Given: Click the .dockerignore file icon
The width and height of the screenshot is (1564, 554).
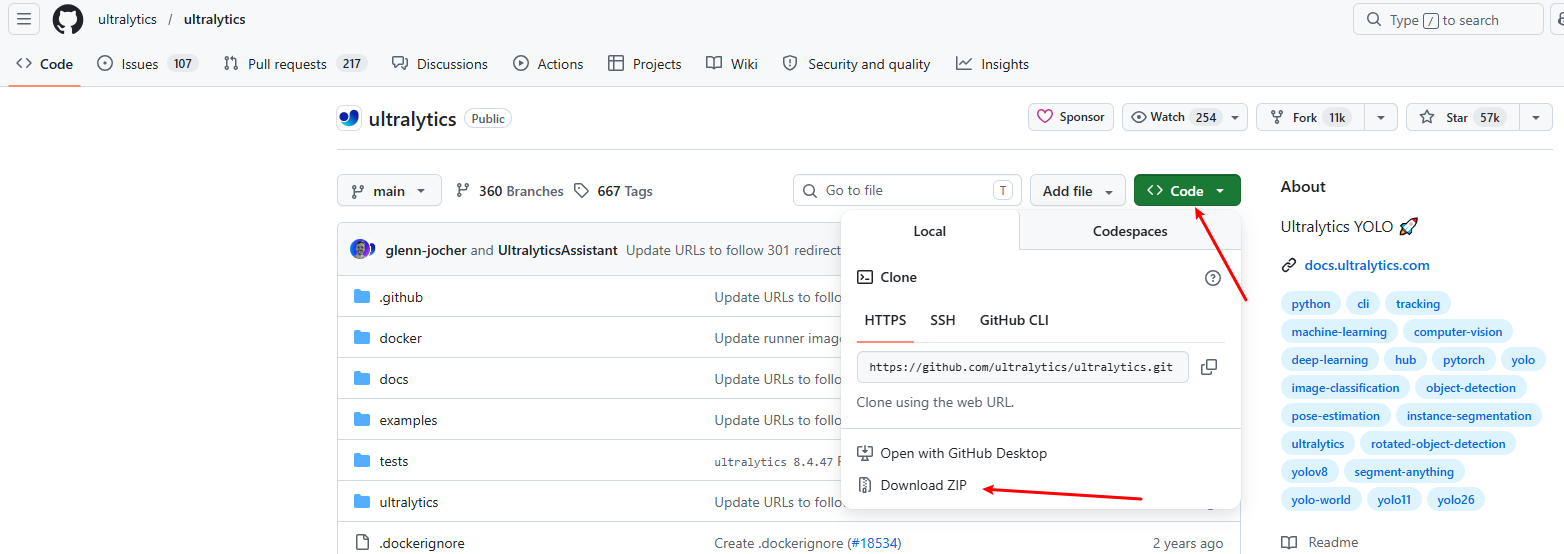Looking at the screenshot, I should 362,543.
